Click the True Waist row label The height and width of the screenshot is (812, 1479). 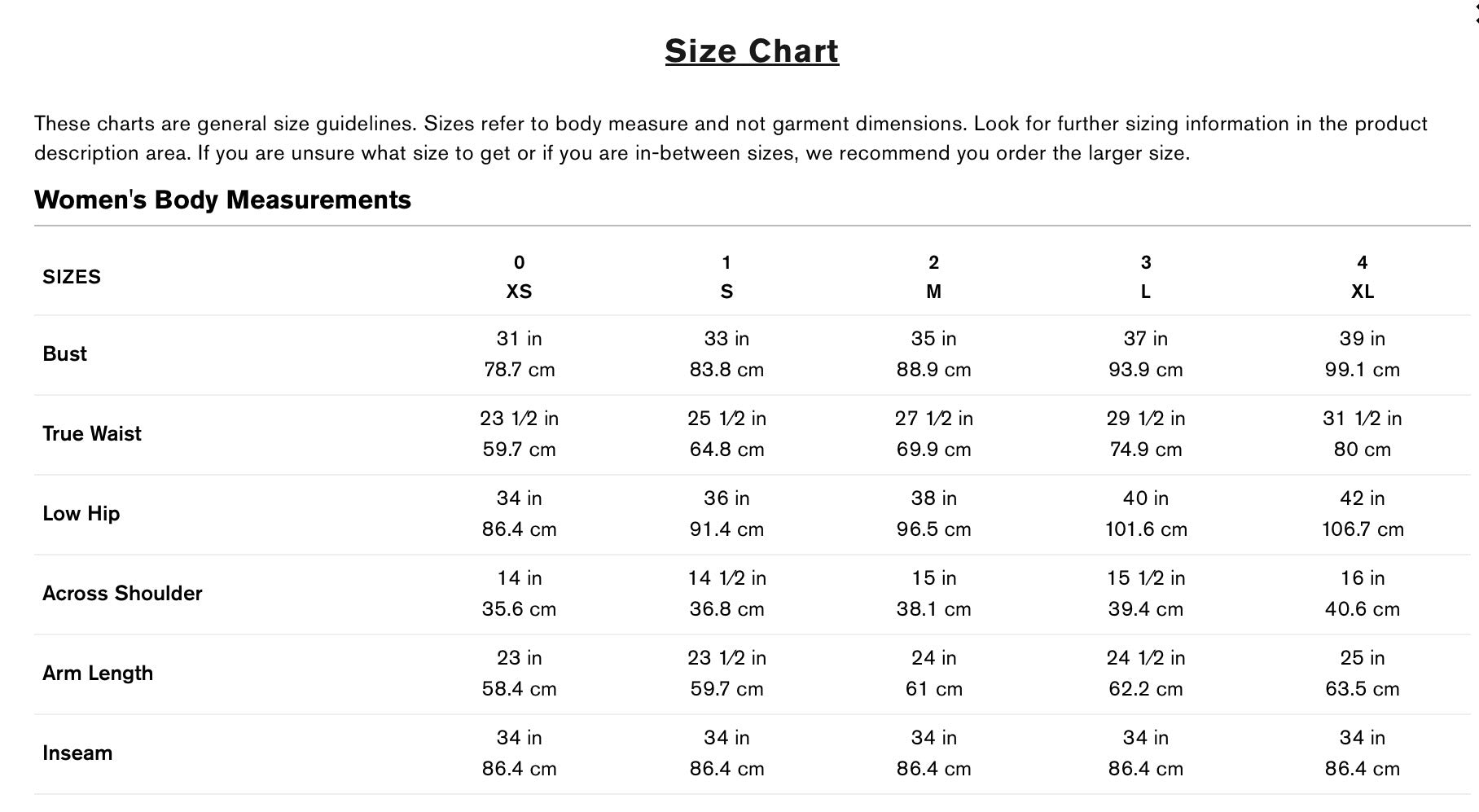[91, 434]
